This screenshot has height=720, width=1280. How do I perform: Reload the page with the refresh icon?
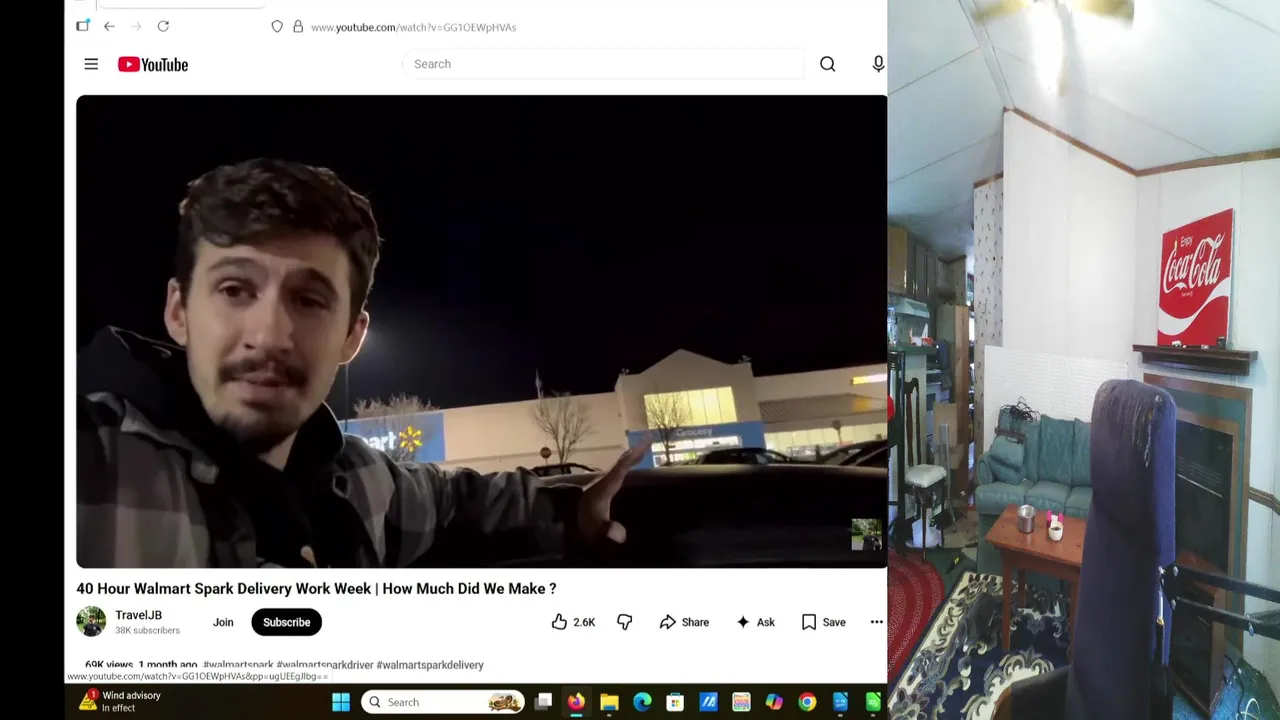(163, 26)
